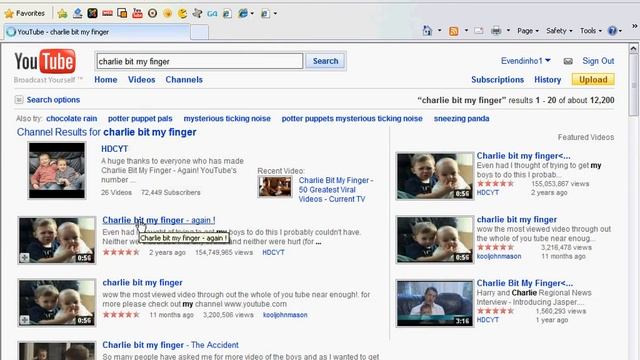This screenshot has height=360, width=640.
Task: Open Evendinho1 account dropdown
Action: pyautogui.click(x=526, y=61)
